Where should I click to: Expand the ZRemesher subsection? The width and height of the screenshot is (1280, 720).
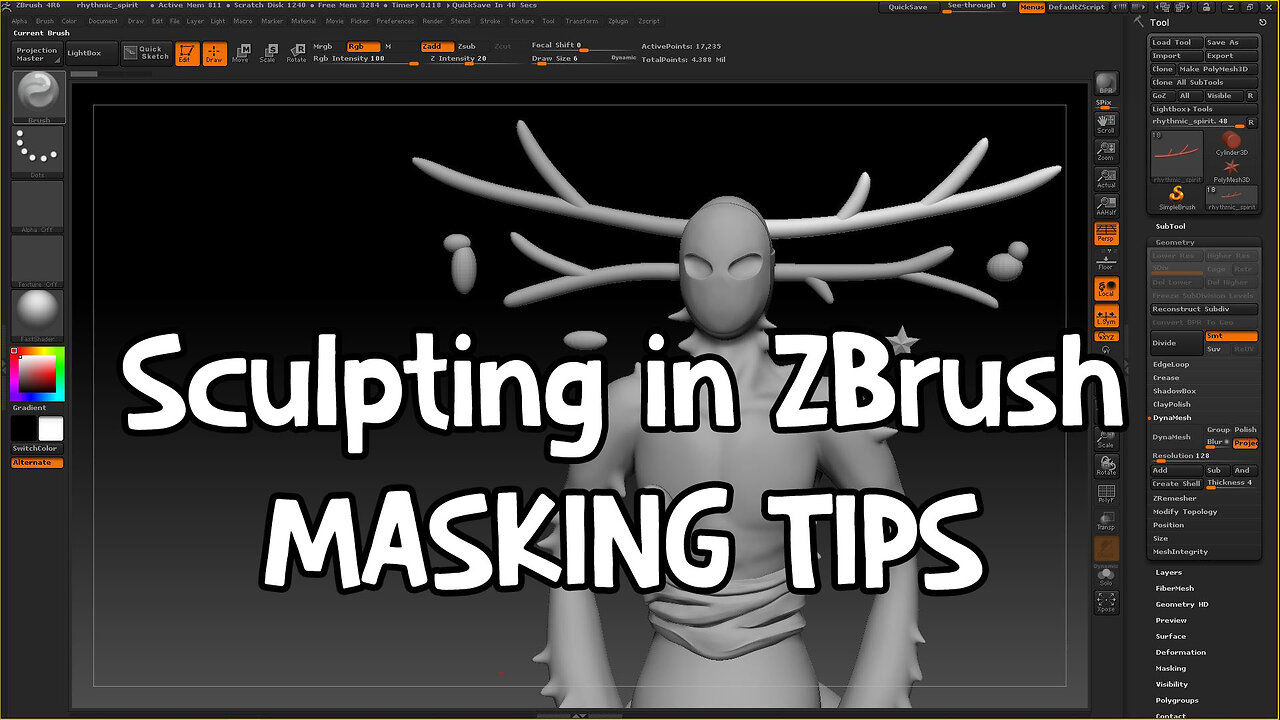point(1175,498)
